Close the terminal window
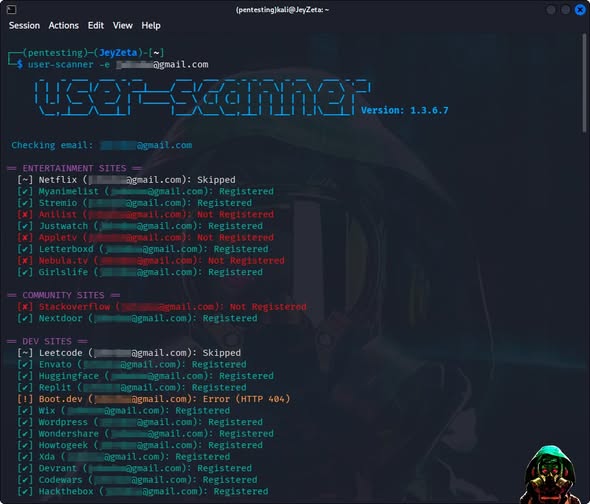This screenshot has height=504, width=590. pos(580,10)
